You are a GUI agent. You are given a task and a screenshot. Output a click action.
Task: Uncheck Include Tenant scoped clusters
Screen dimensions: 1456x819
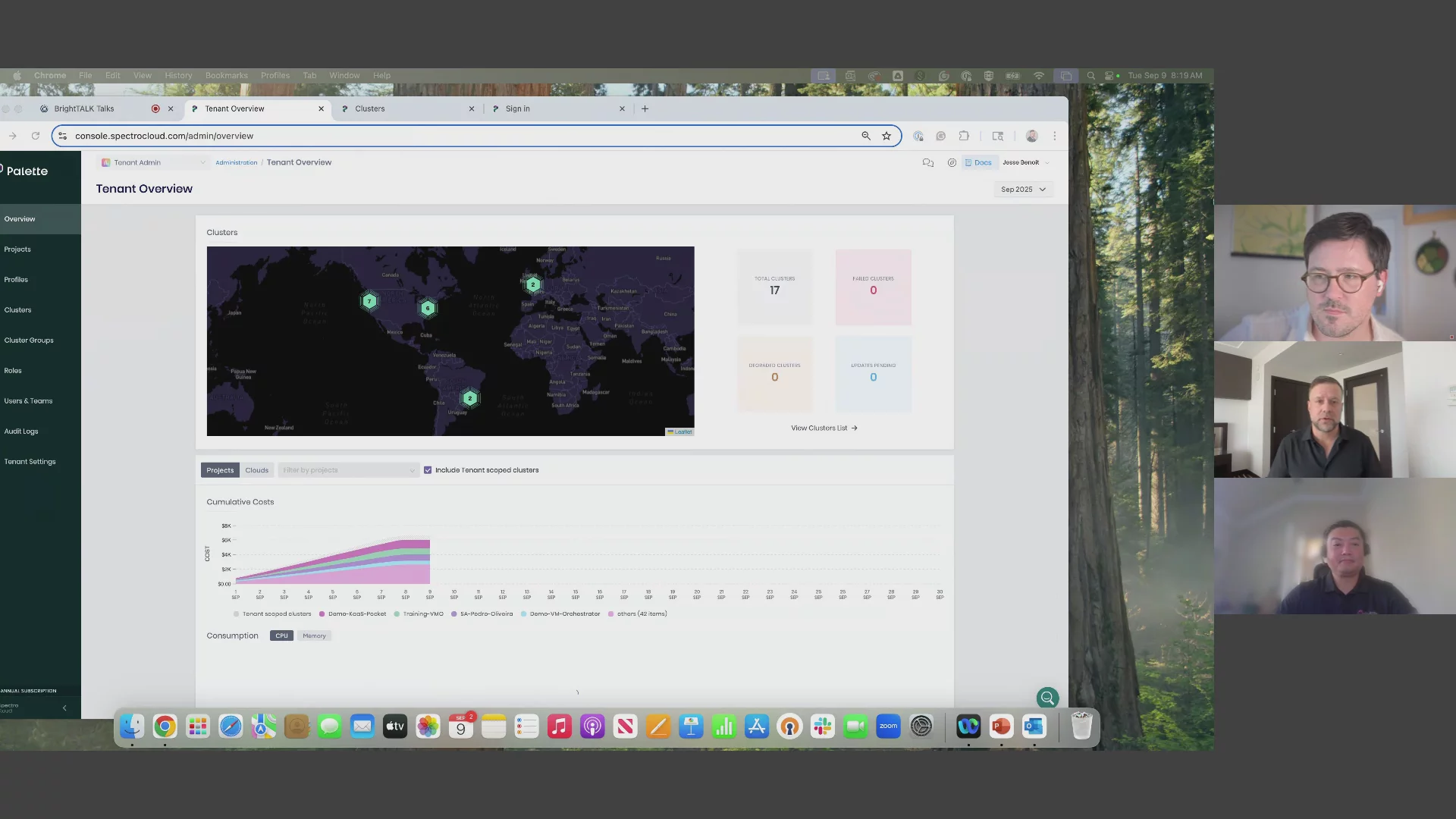pos(428,470)
